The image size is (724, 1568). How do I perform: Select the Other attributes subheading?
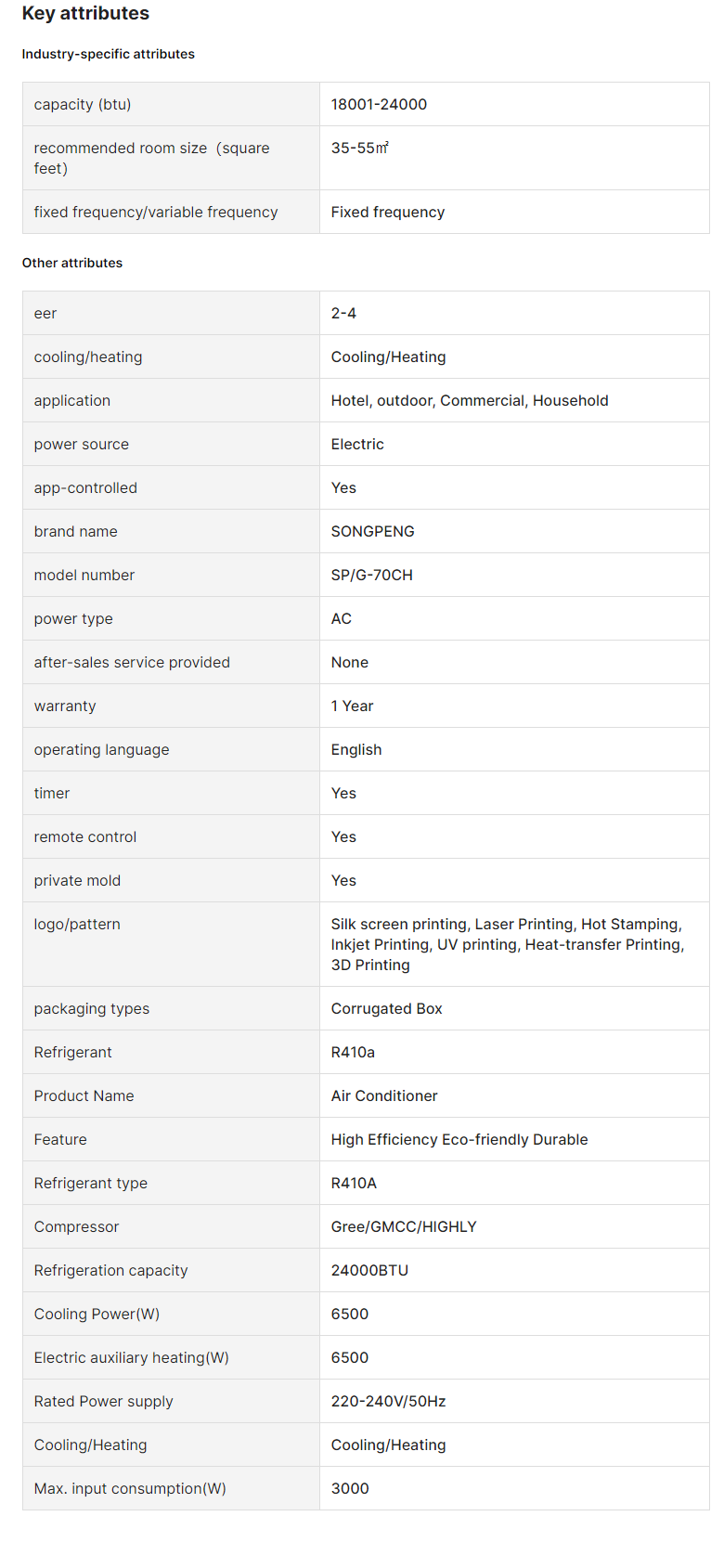pyautogui.click(x=72, y=263)
